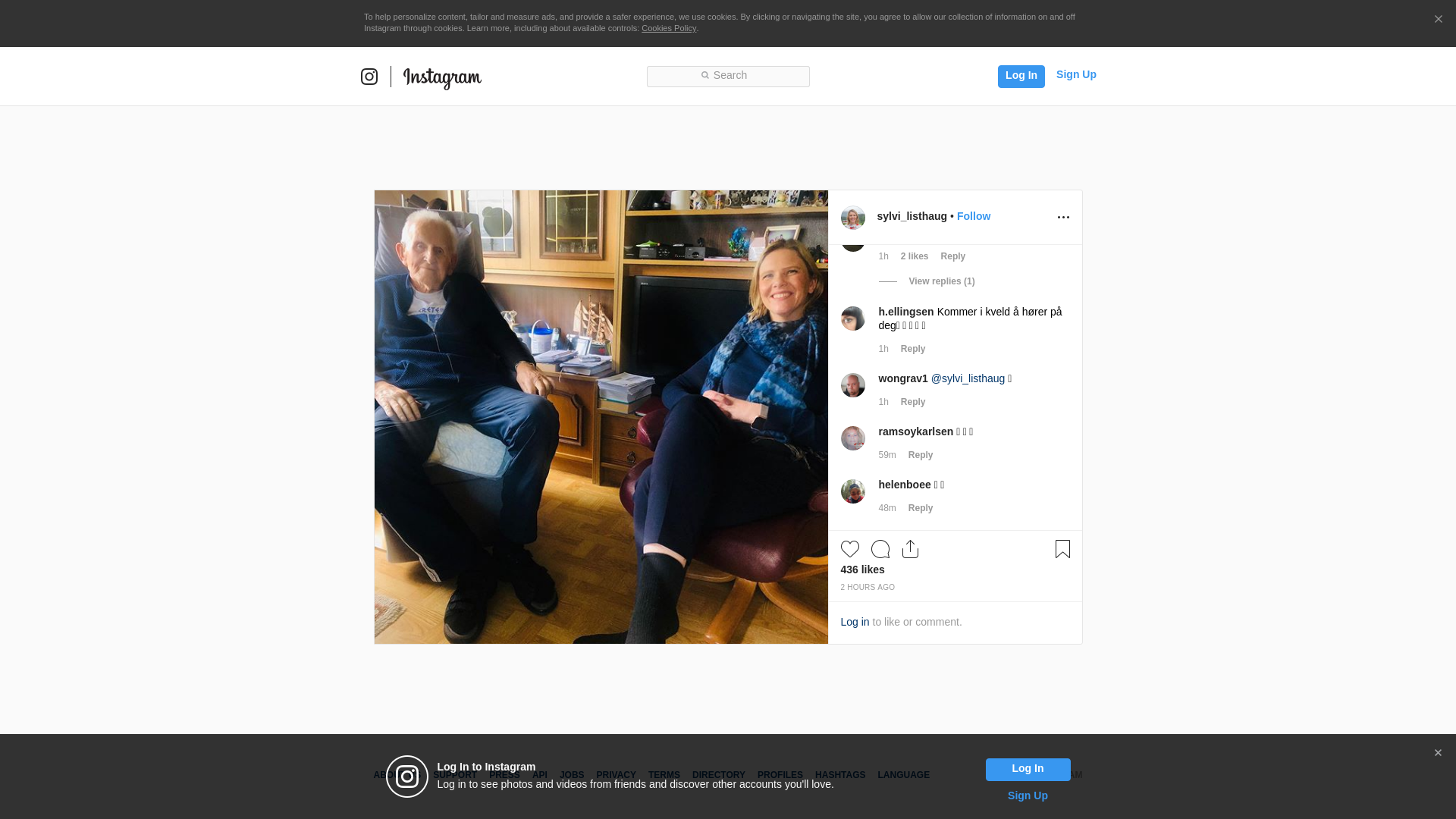Open ramsoykarlsen username link
Viewport: 1456px width, 819px height.
point(915,431)
